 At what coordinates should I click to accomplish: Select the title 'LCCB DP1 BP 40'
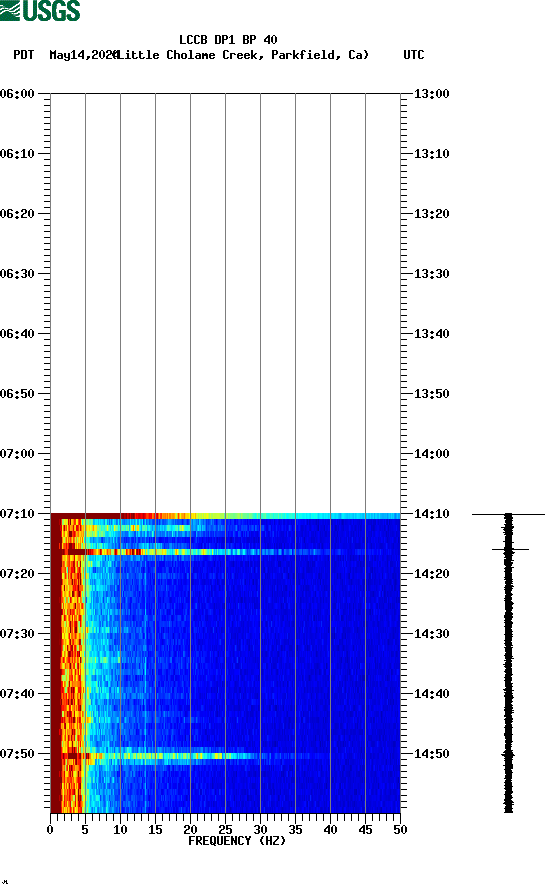point(228,40)
